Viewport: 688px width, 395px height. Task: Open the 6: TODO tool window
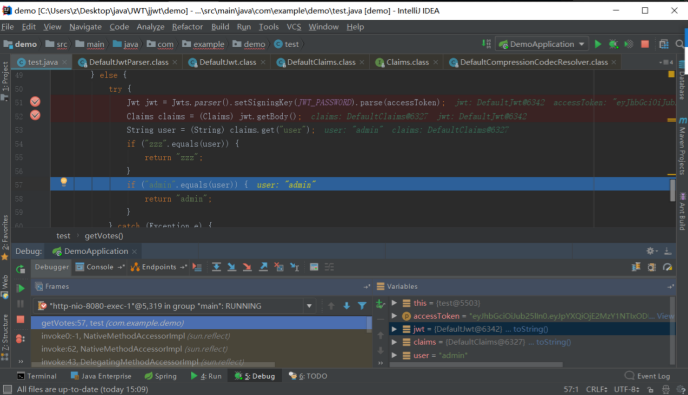coord(308,376)
